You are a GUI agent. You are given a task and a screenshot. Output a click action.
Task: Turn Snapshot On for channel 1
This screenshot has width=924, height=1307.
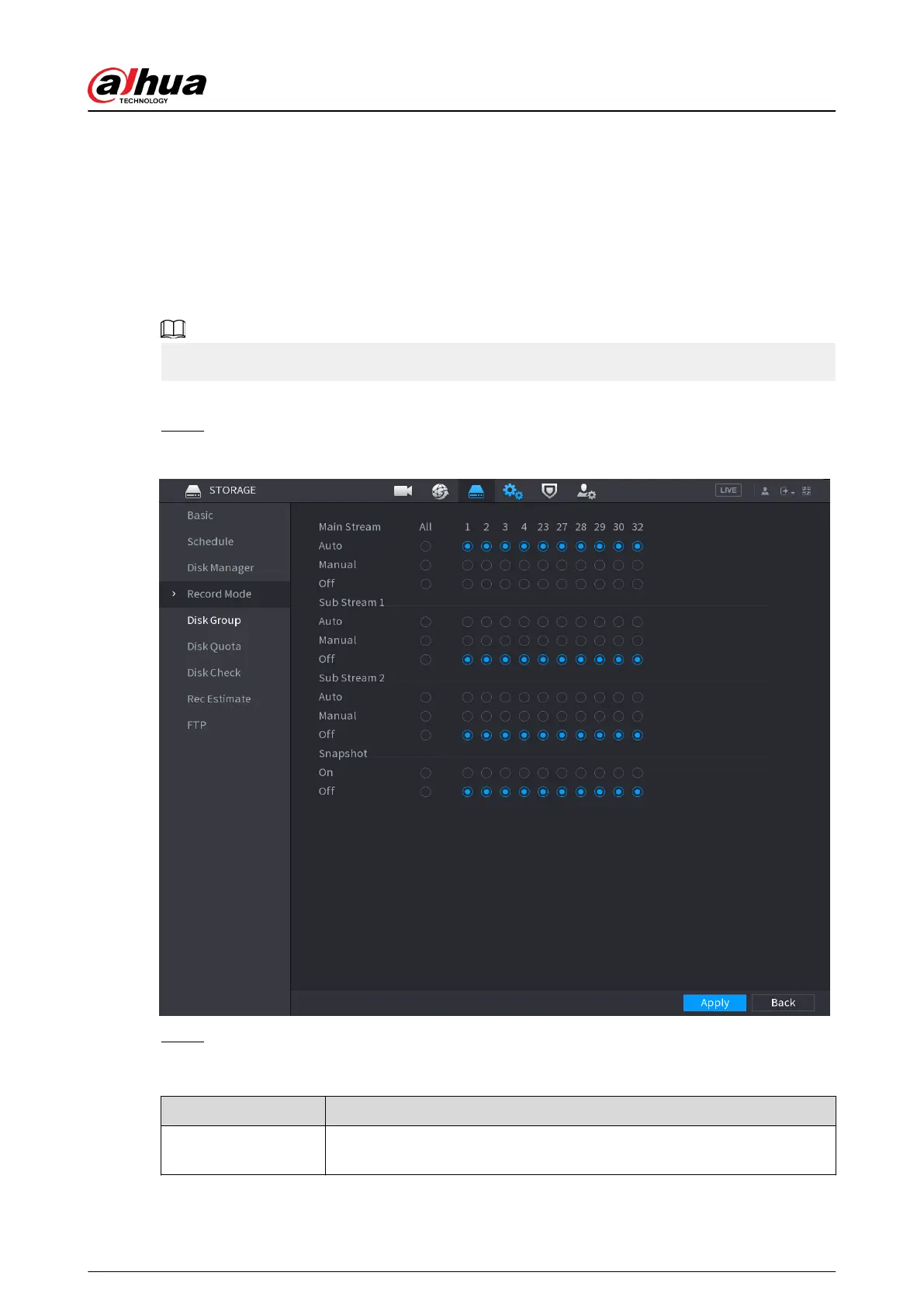(x=467, y=773)
